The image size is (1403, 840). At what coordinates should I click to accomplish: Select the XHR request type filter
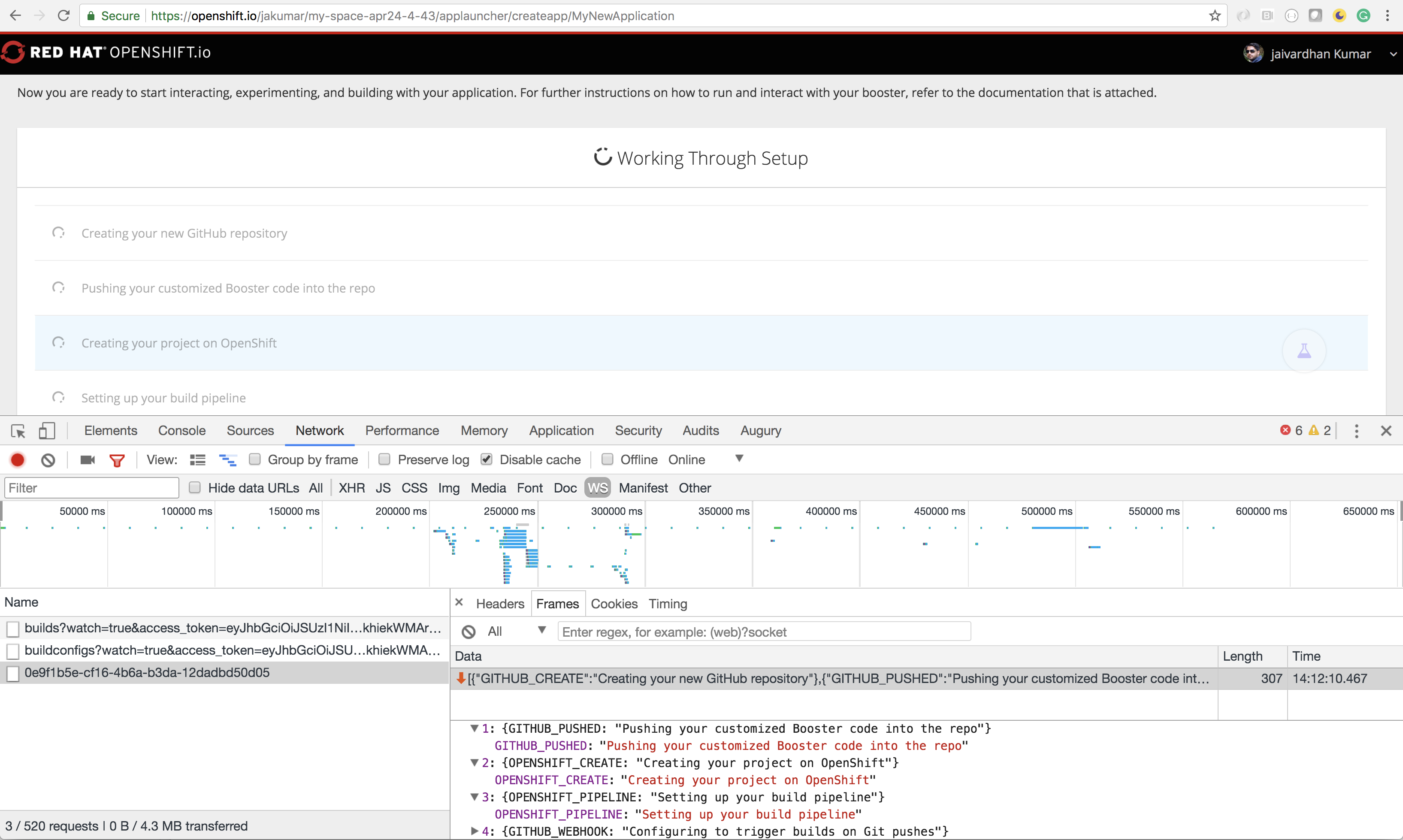tap(351, 488)
